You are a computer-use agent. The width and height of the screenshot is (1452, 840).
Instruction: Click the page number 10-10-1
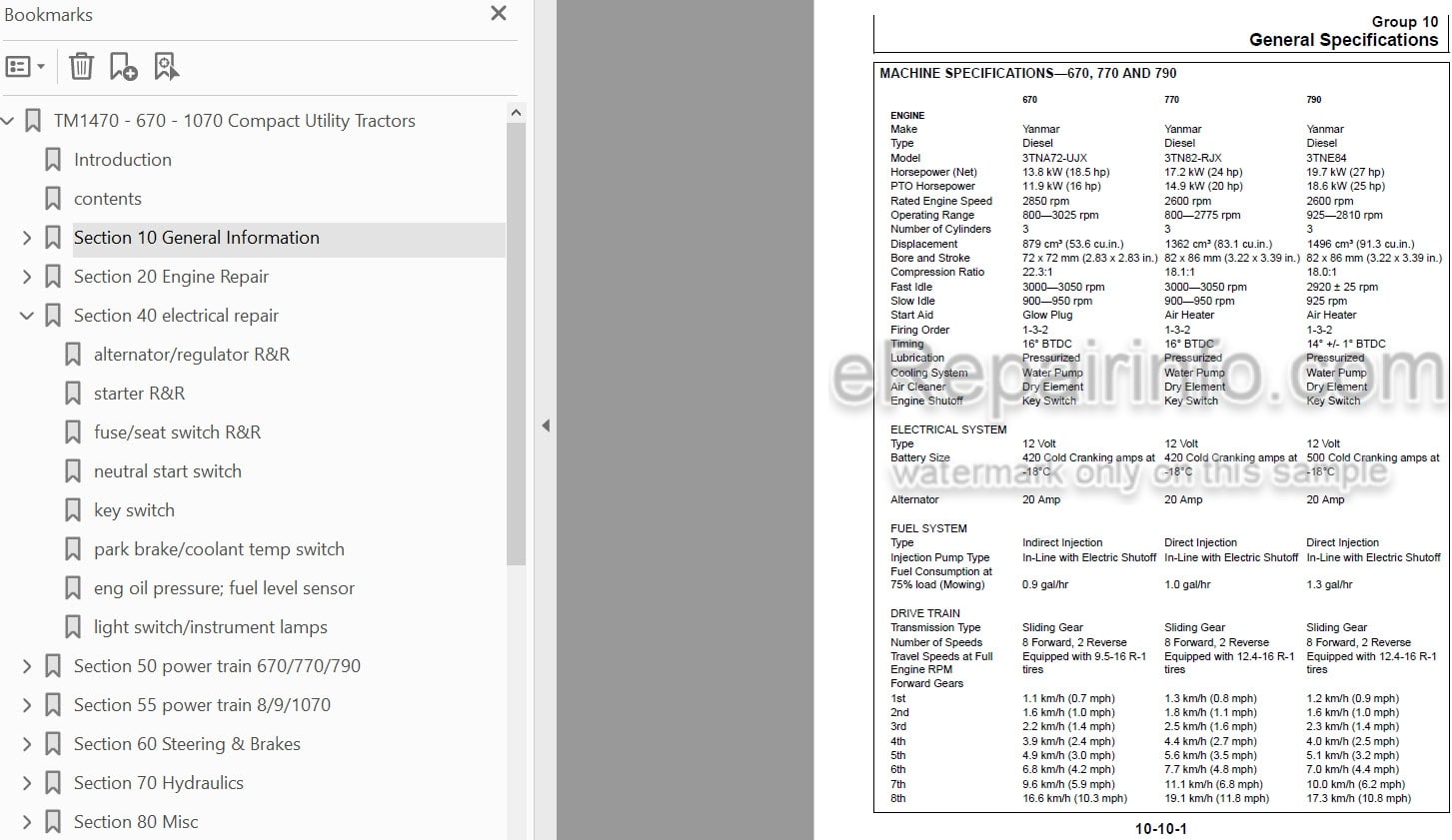pos(1160,829)
